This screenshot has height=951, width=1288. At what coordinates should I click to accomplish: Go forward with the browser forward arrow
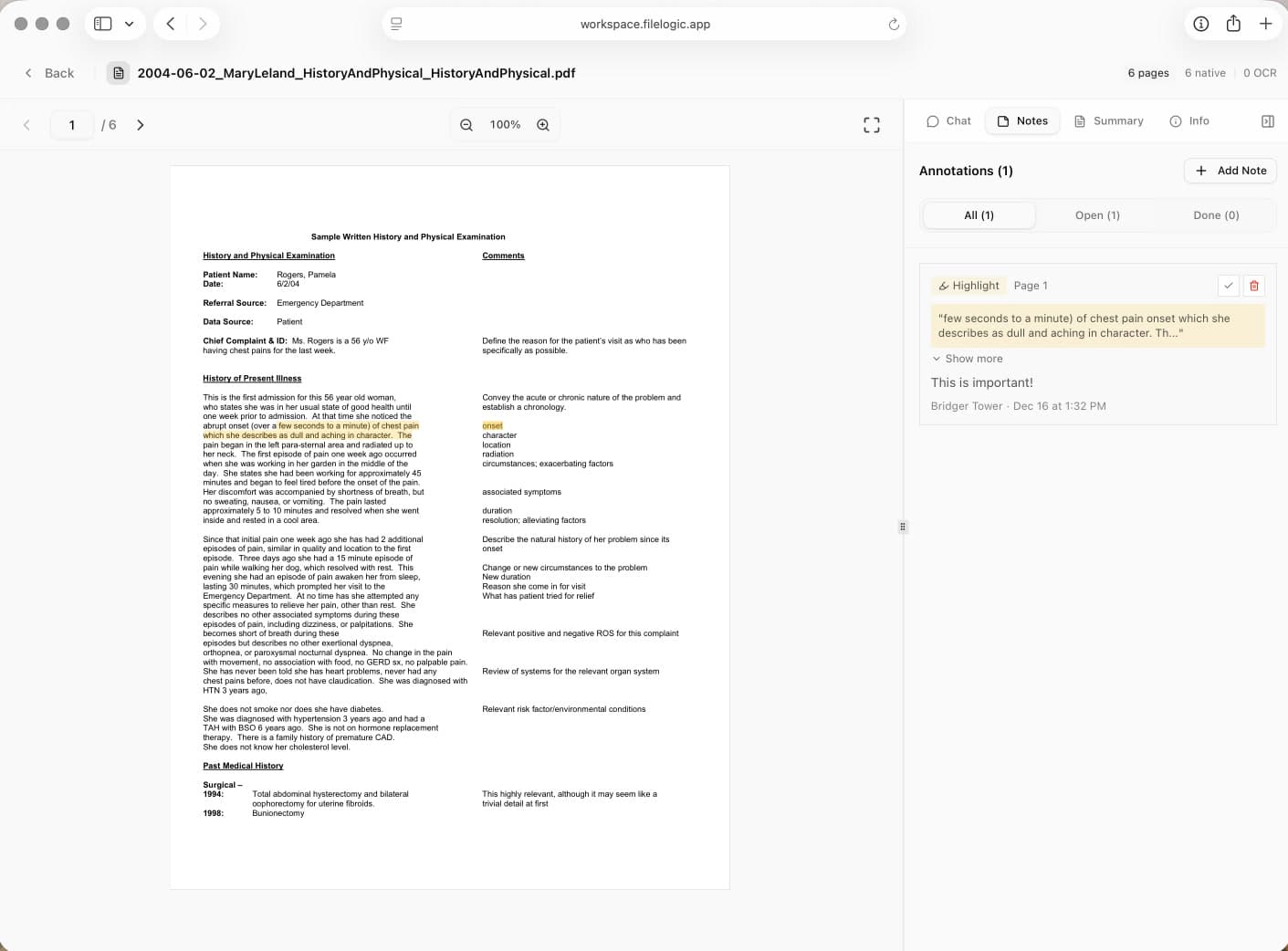(x=203, y=24)
